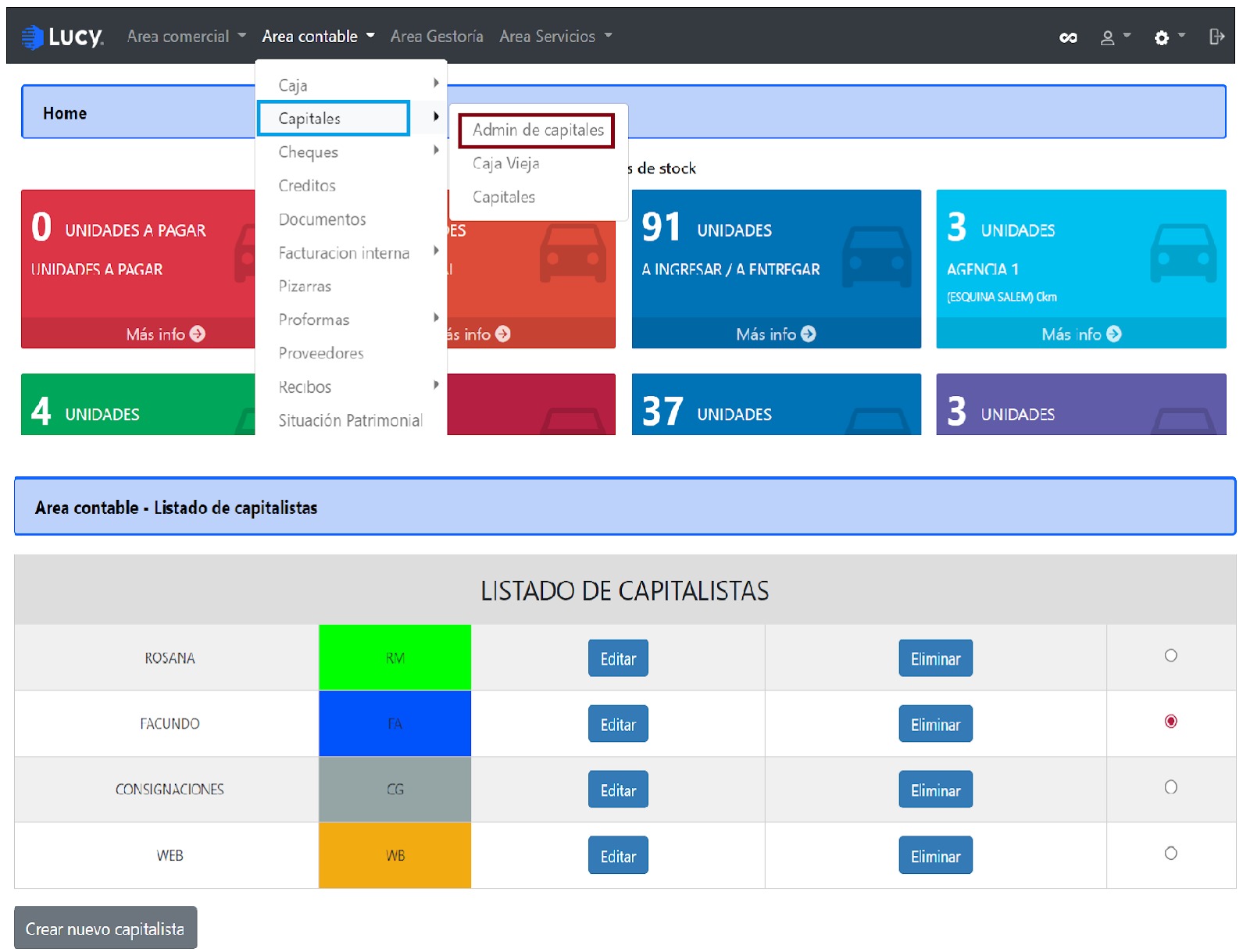1250x952 pixels.
Task: Click the blue FA color swatch
Action: [395, 723]
